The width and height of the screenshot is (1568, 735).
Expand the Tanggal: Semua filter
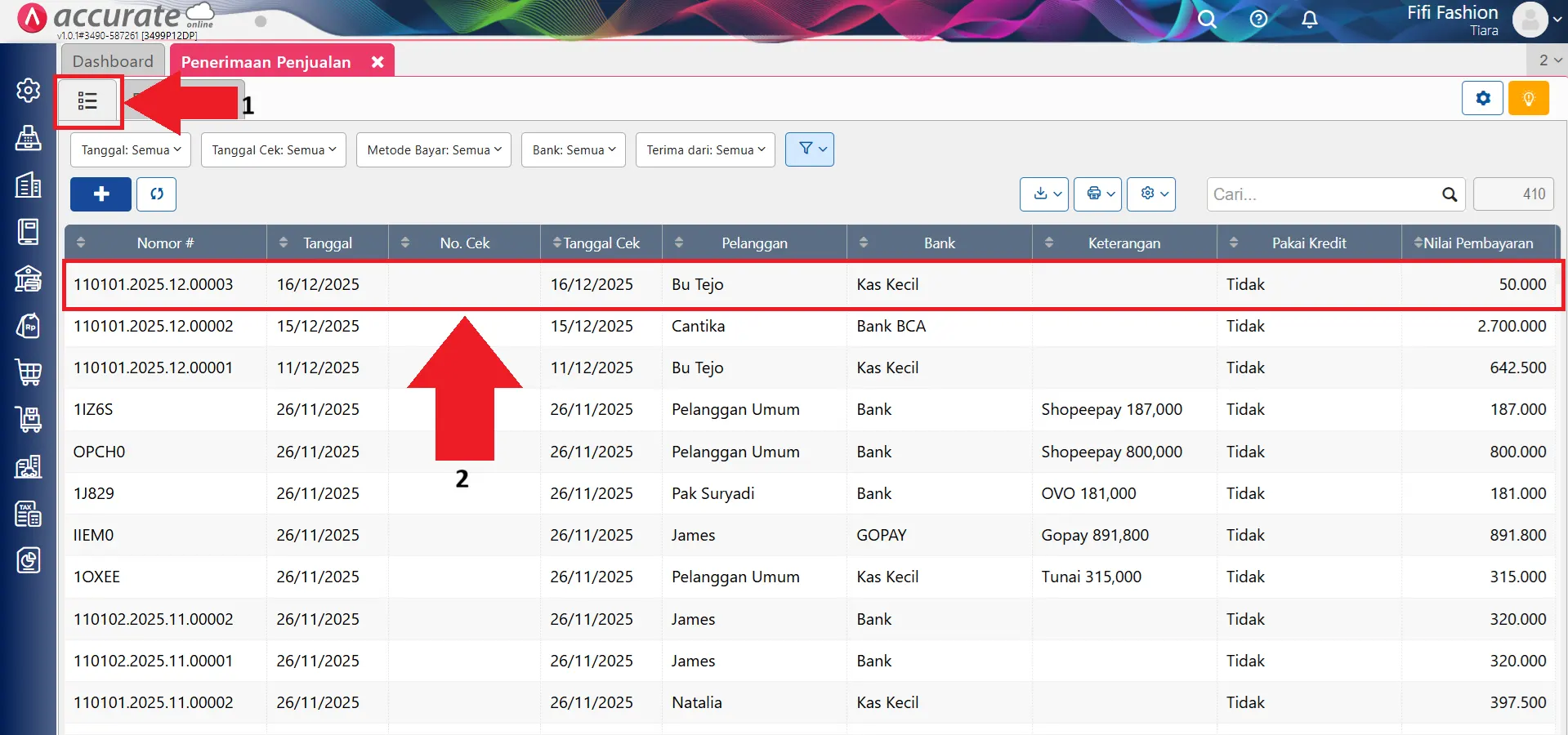click(x=131, y=150)
